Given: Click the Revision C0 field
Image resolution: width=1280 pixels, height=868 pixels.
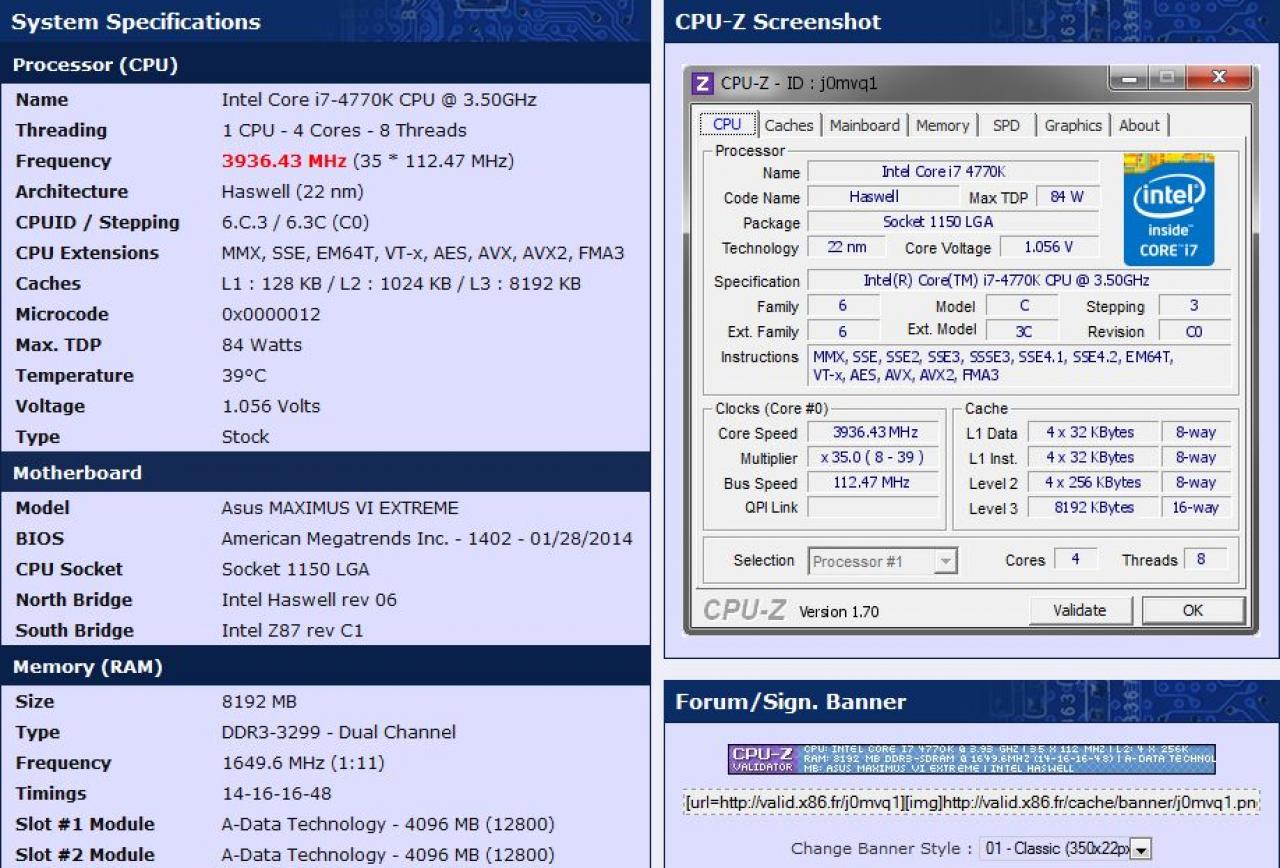Looking at the screenshot, I should [1194, 331].
